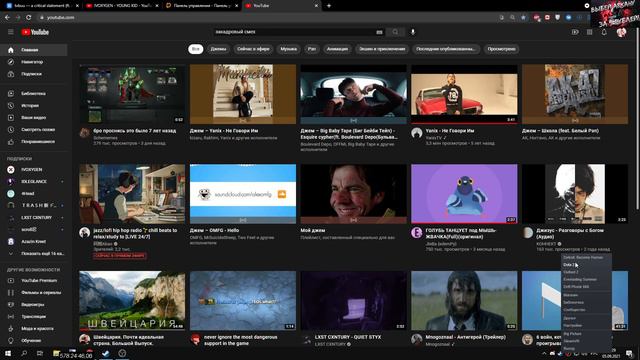The height and width of the screenshot is (360, 640).
Task: Bookmark the page with star icon
Action: click(x=523, y=18)
